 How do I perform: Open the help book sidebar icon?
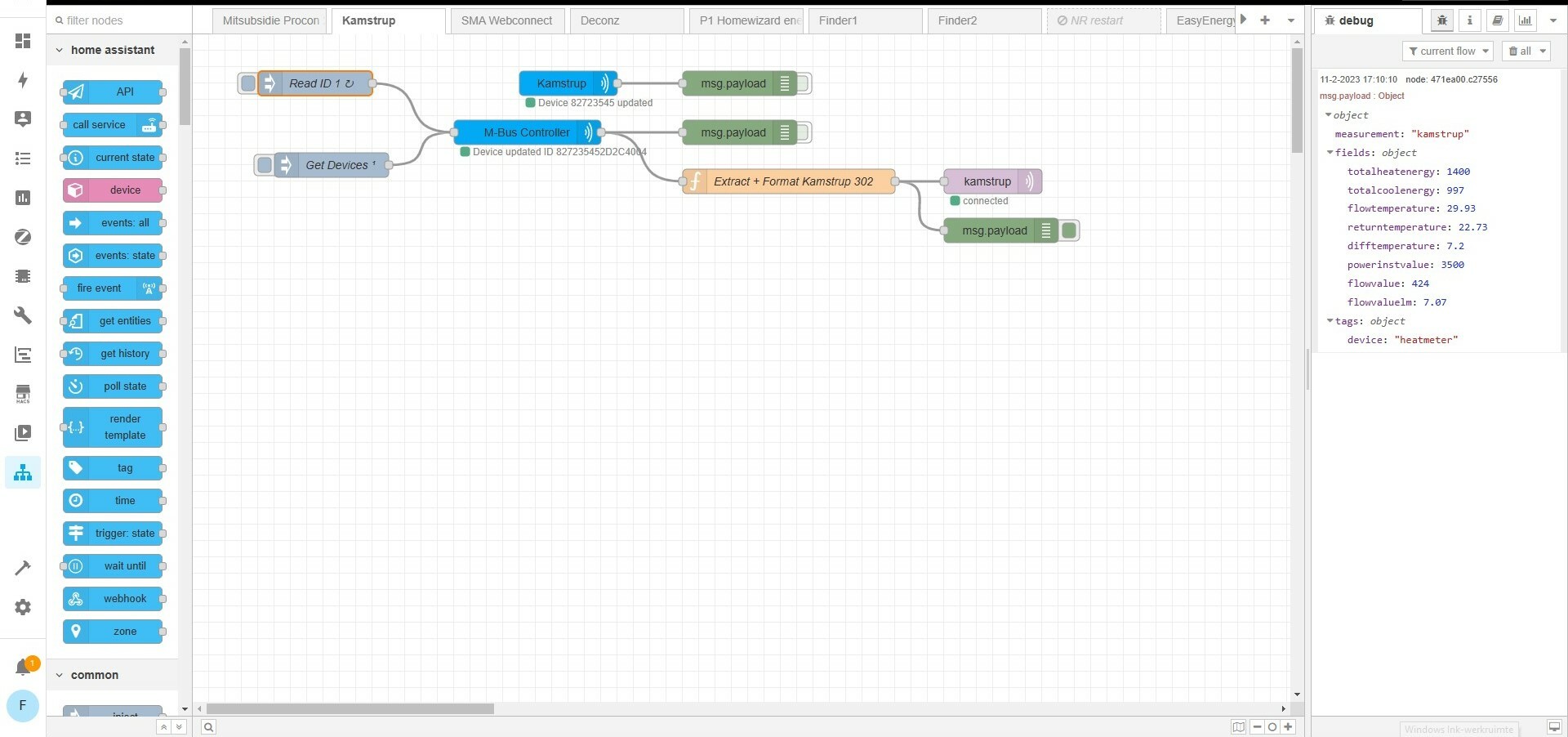pyautogui.click(x=1498, y=20)
